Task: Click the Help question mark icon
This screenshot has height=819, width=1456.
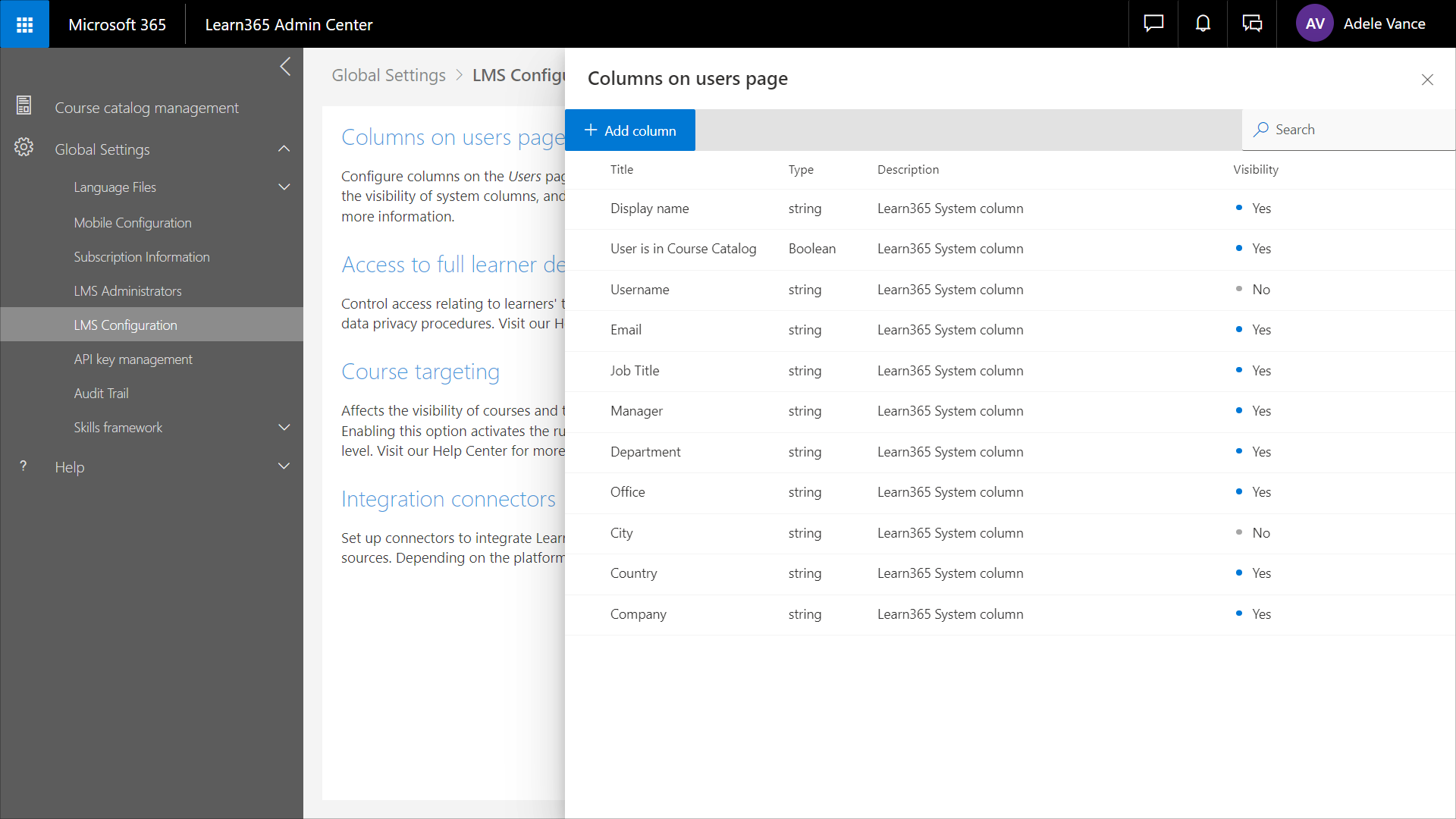Action: 24,466
